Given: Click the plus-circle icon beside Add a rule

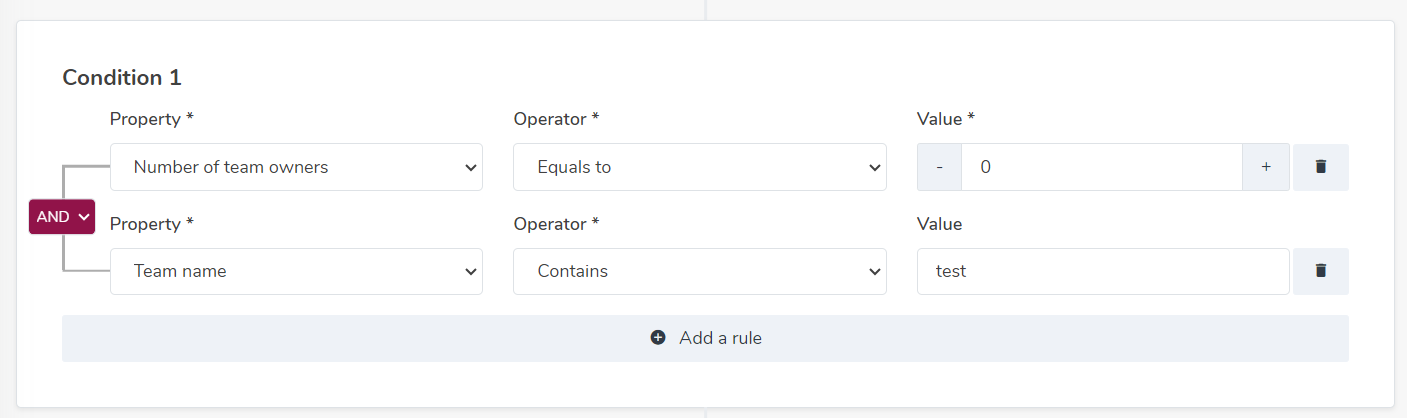Looking at the screenshot, I should (658, 338).
